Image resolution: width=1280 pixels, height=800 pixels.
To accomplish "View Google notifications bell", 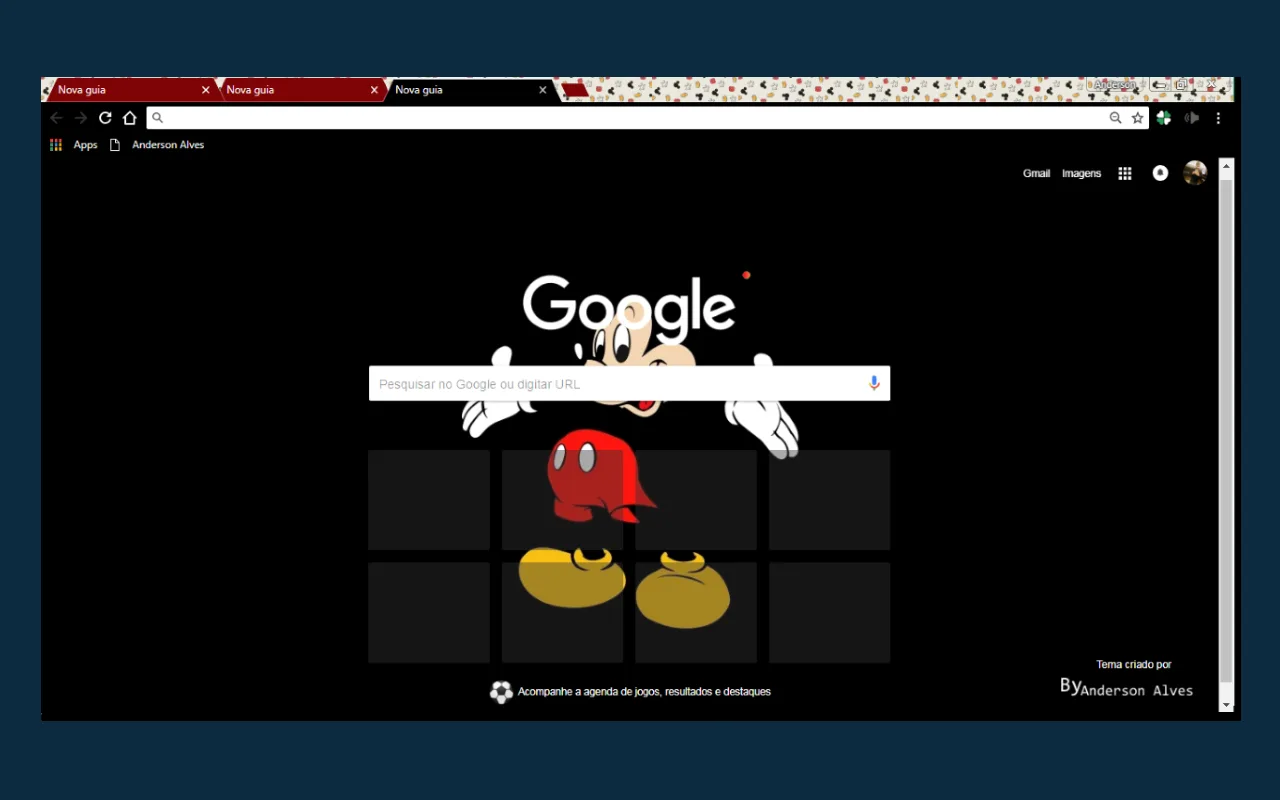I will (1160, 173).
